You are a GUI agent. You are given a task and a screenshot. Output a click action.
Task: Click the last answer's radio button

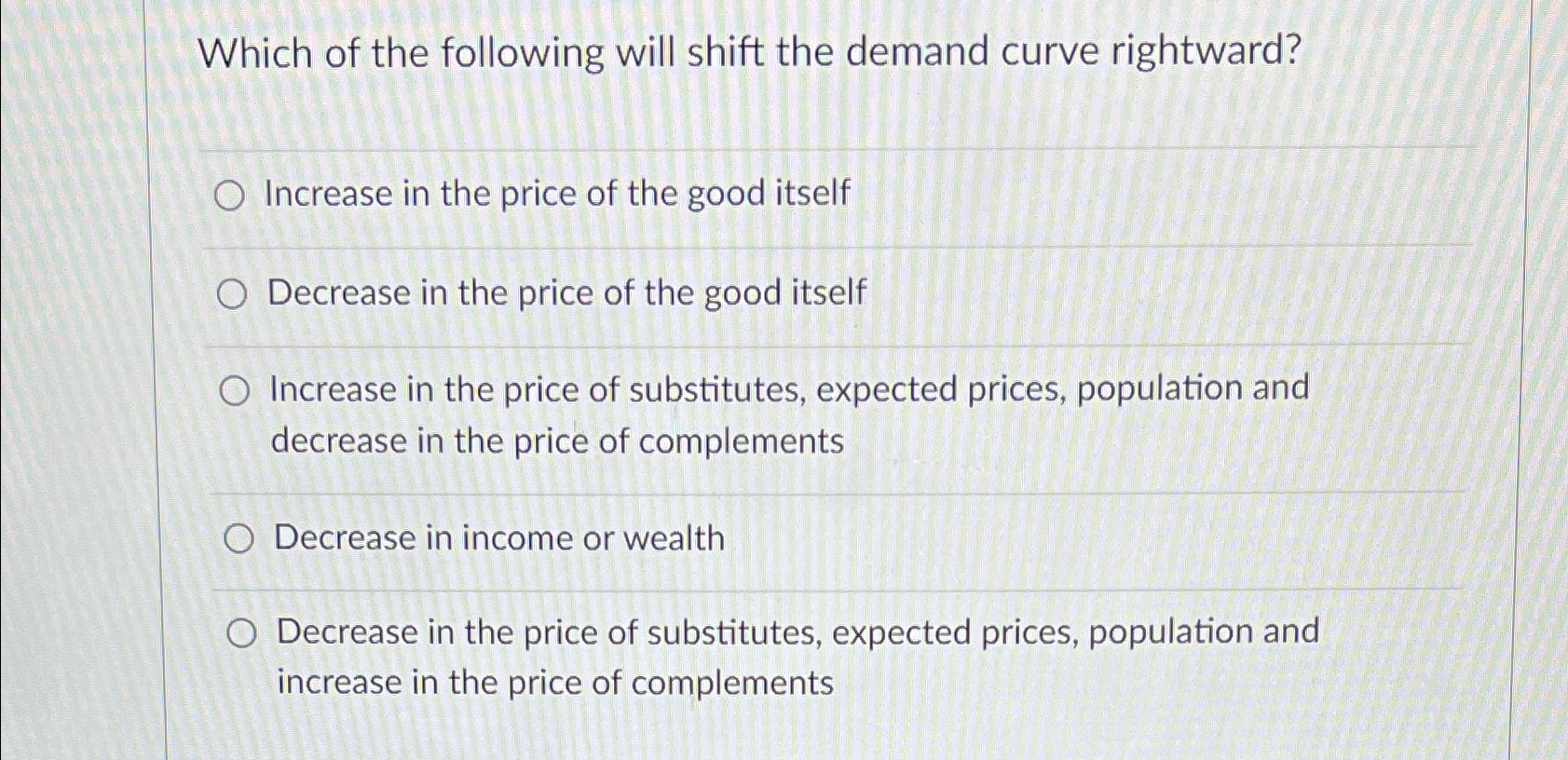pos(241,634)
